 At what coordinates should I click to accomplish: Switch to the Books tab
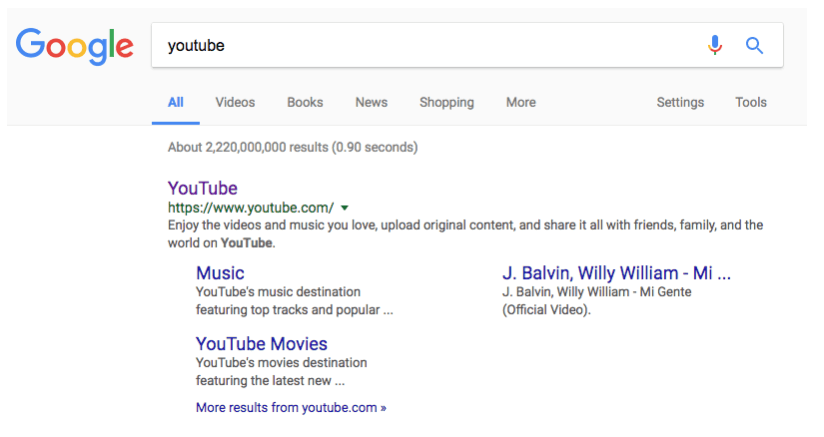point(305,102)
